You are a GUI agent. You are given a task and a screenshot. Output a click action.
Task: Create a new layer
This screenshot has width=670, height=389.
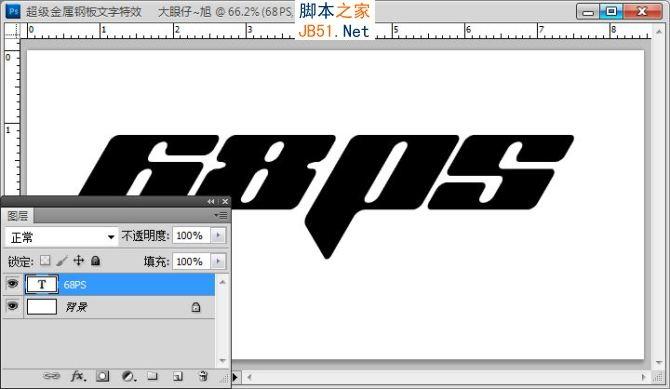tap(178, 376)
